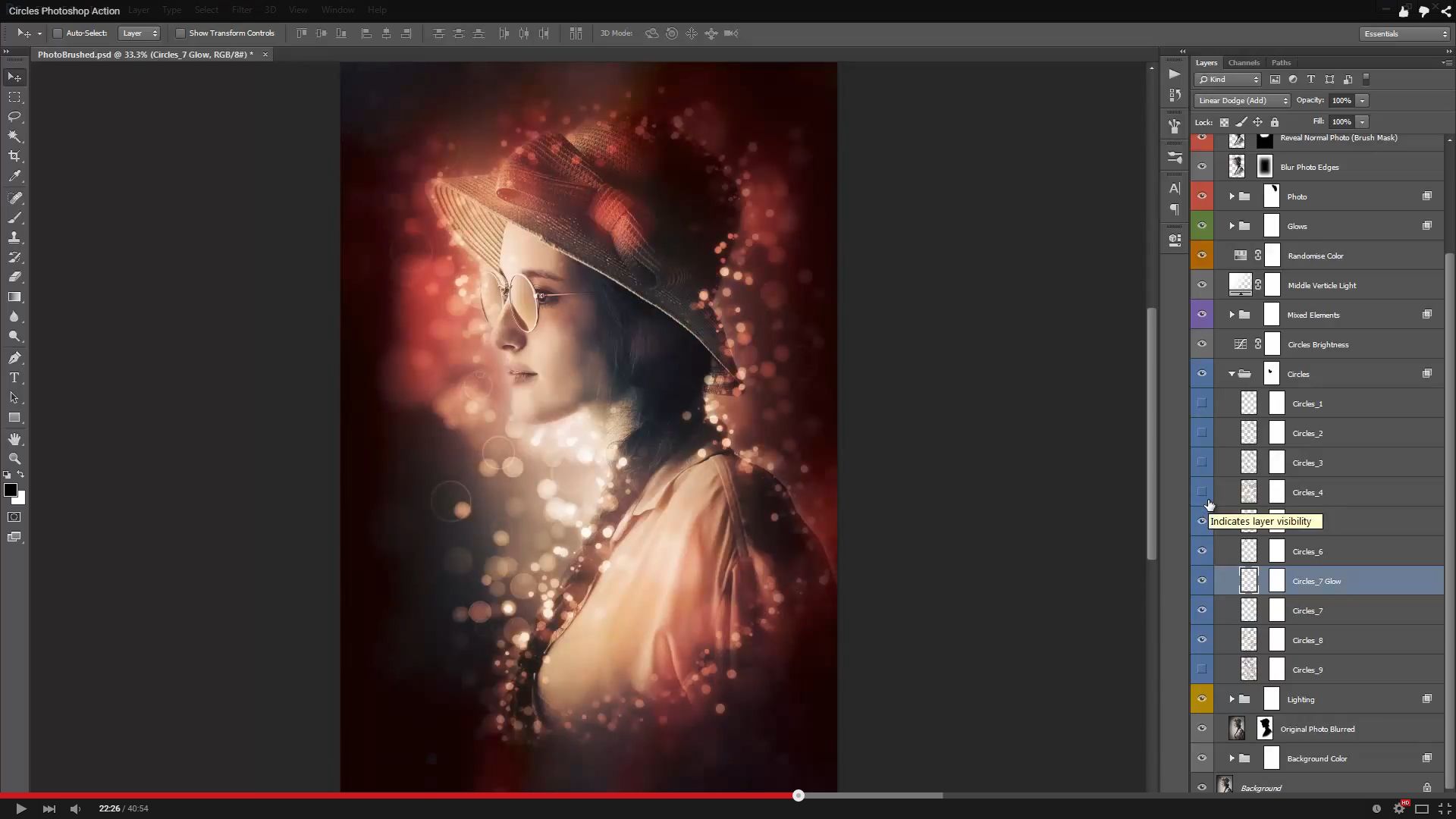Click the lock all layer icon
The height and width of the screenshot is (819, 1456).
1275,122
